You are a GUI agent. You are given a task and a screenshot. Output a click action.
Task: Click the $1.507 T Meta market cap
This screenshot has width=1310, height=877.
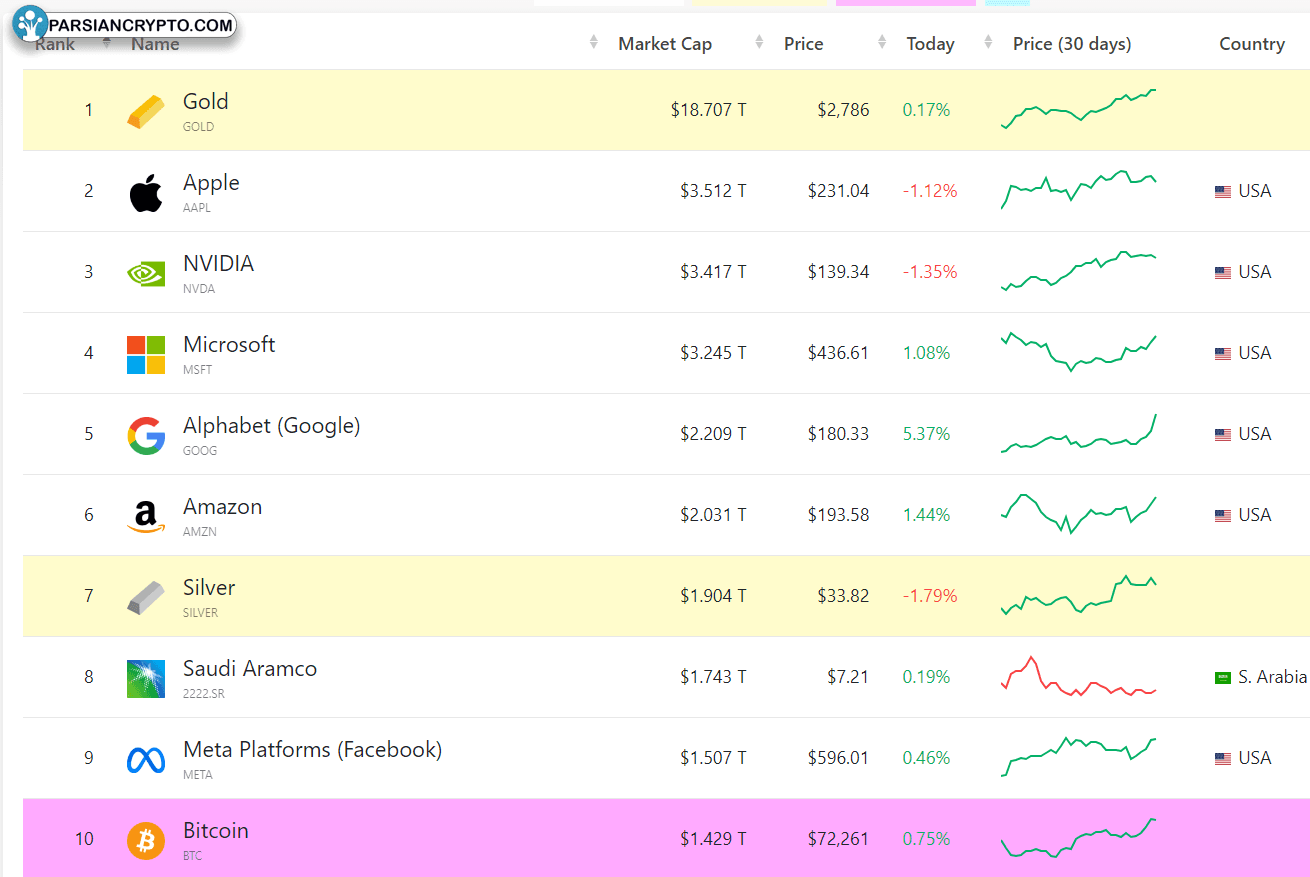pos(713,758)
